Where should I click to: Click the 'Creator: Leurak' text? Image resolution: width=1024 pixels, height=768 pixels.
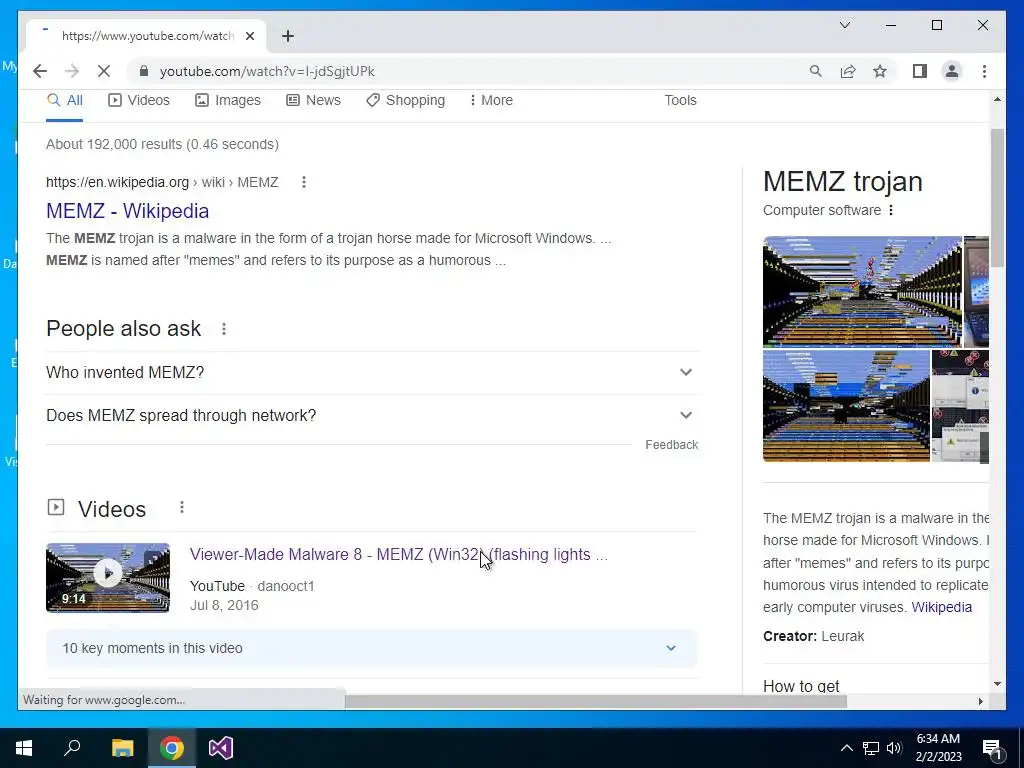click(x=813, y=636)
